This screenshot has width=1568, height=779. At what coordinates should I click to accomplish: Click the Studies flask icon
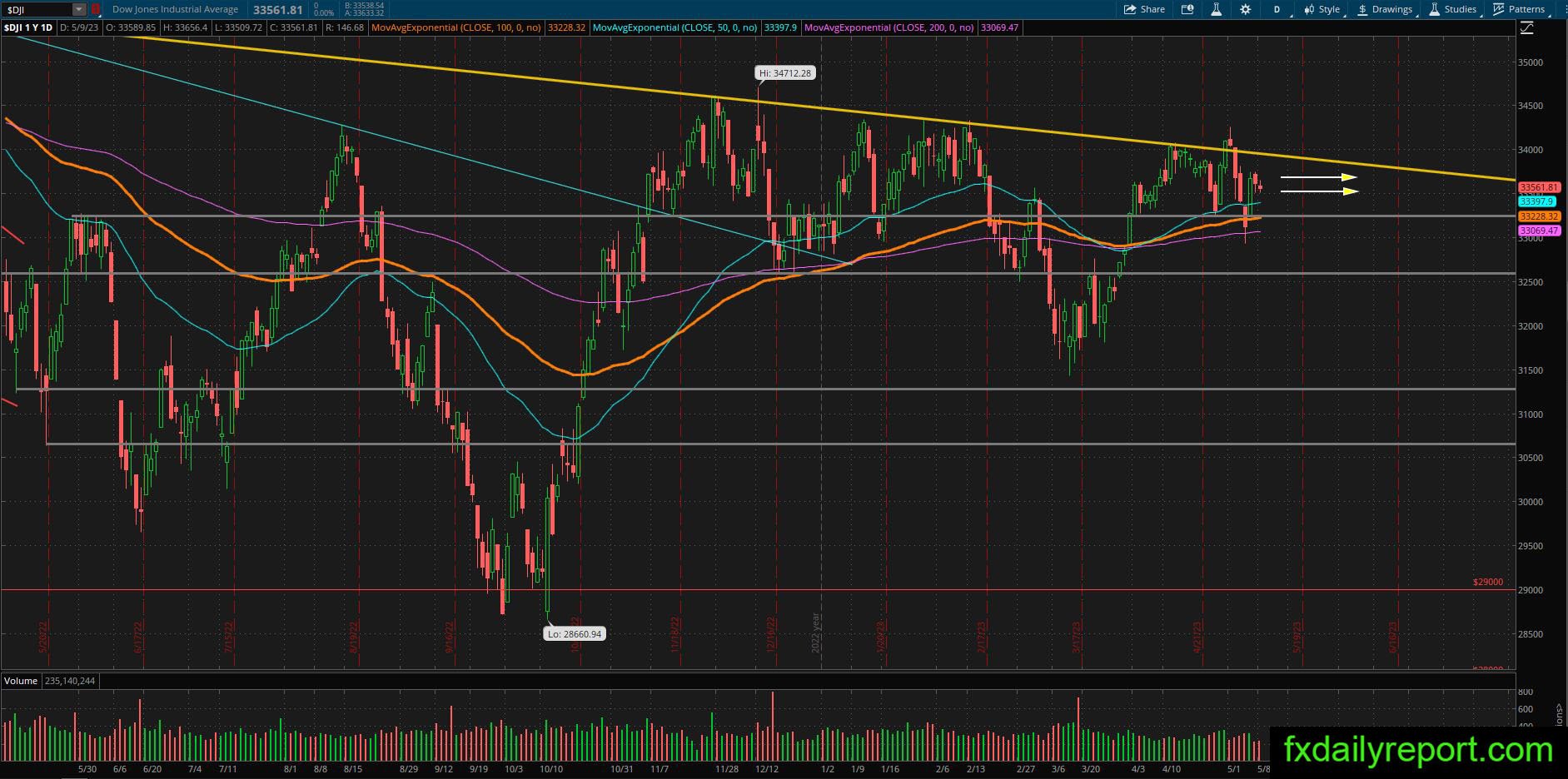(x=1435, y=9)
